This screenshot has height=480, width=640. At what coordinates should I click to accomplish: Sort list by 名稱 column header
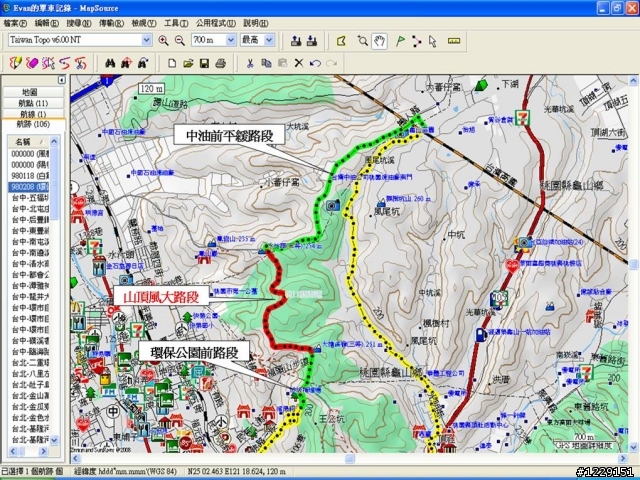coord(28,142)
